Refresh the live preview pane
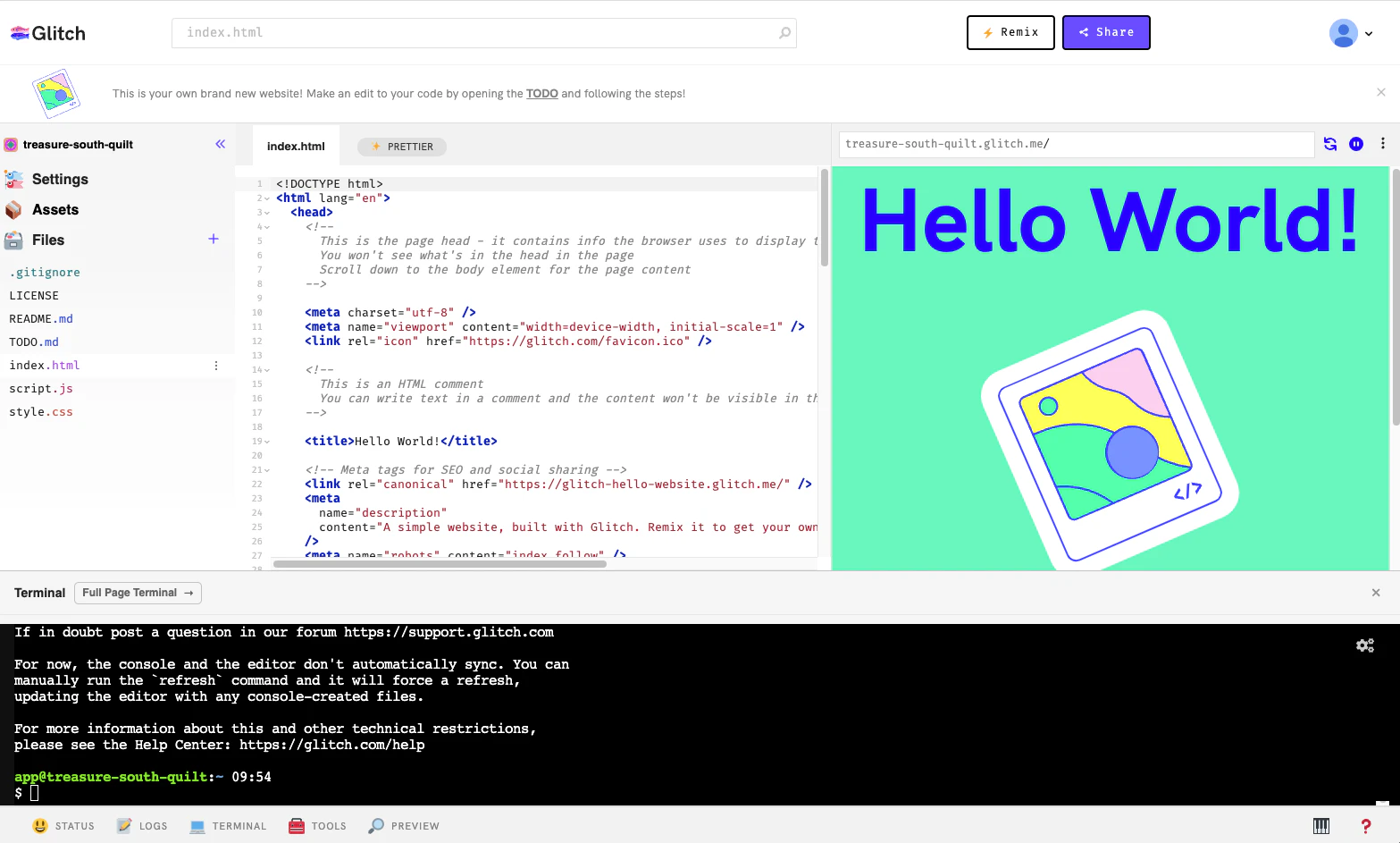Viewport: 1400px width, 843px height. tap(1330, 144)
